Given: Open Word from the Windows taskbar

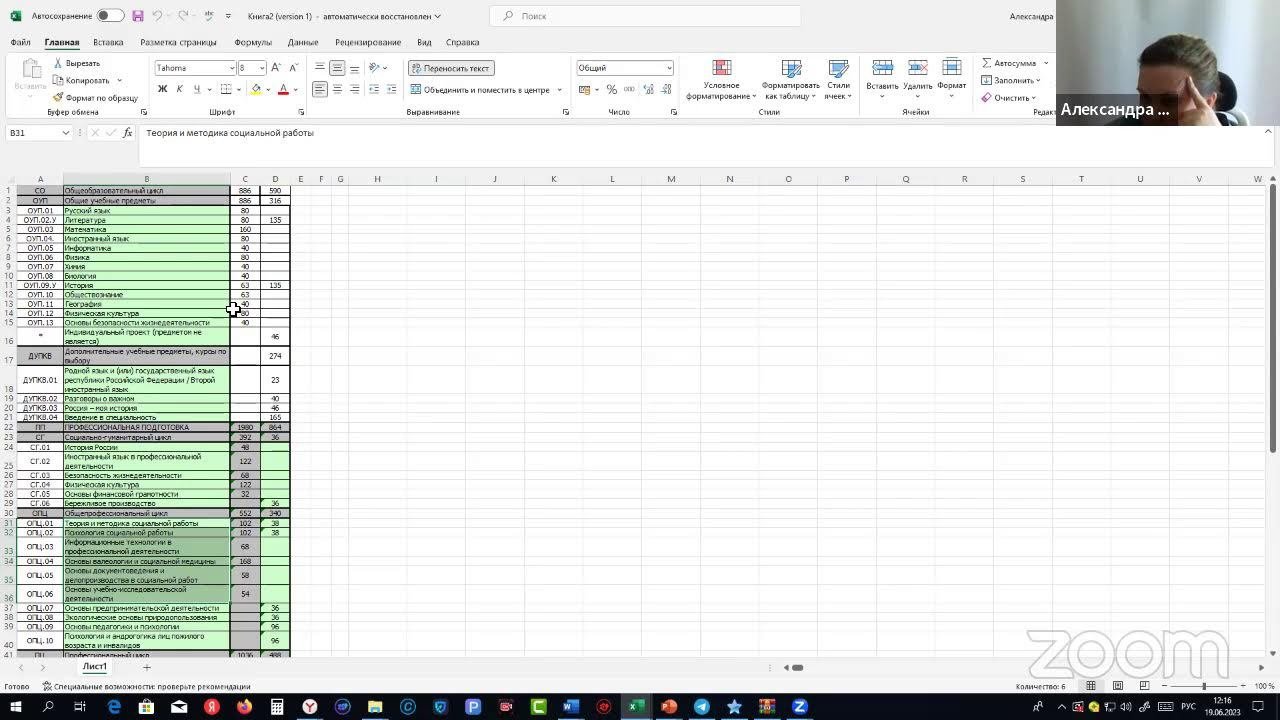Looking at the screenshot, I should pos(571,706).
